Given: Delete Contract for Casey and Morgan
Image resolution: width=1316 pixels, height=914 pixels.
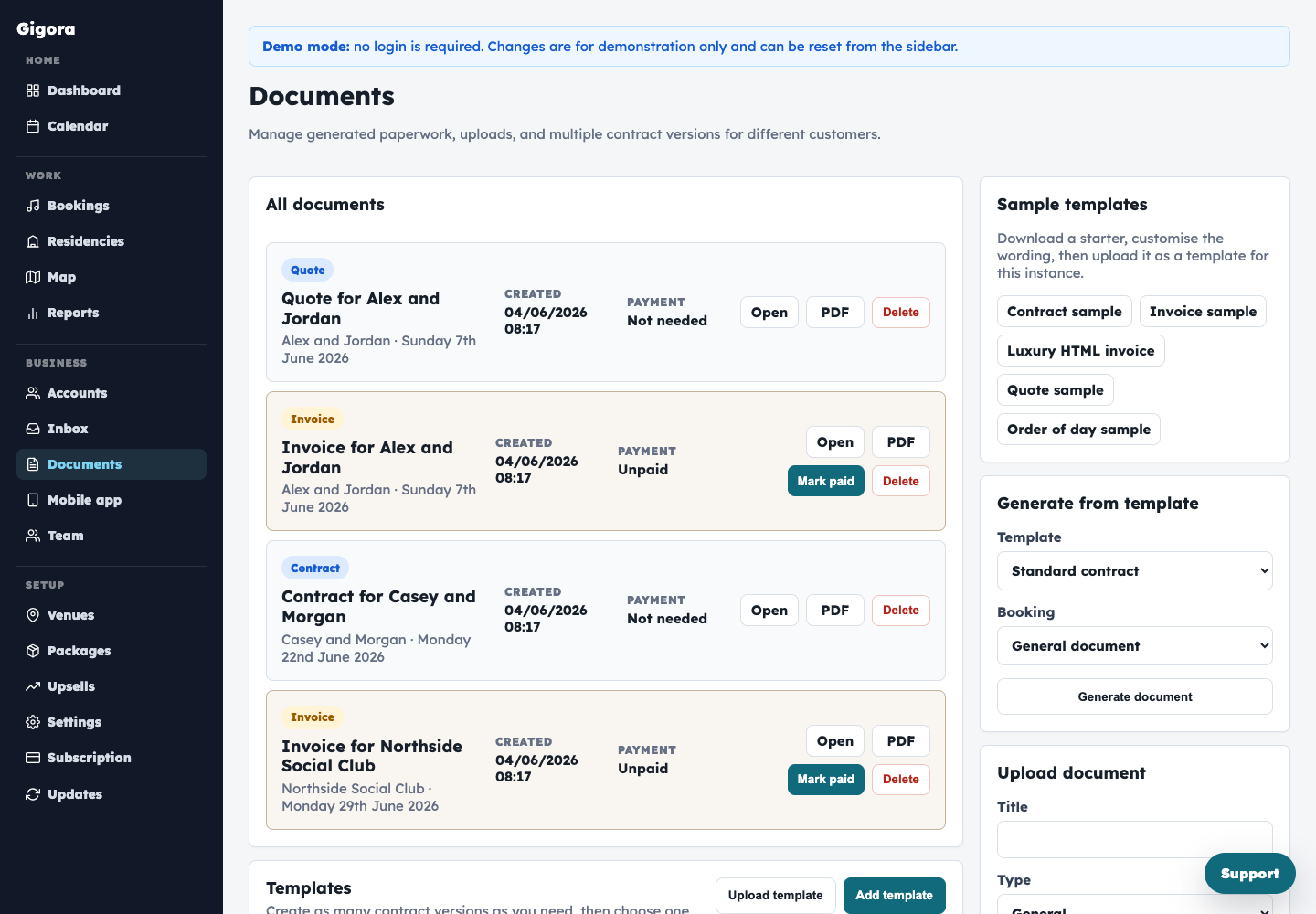Looking at the screenshot, I should pyautogui.click(x=901, y=611).
